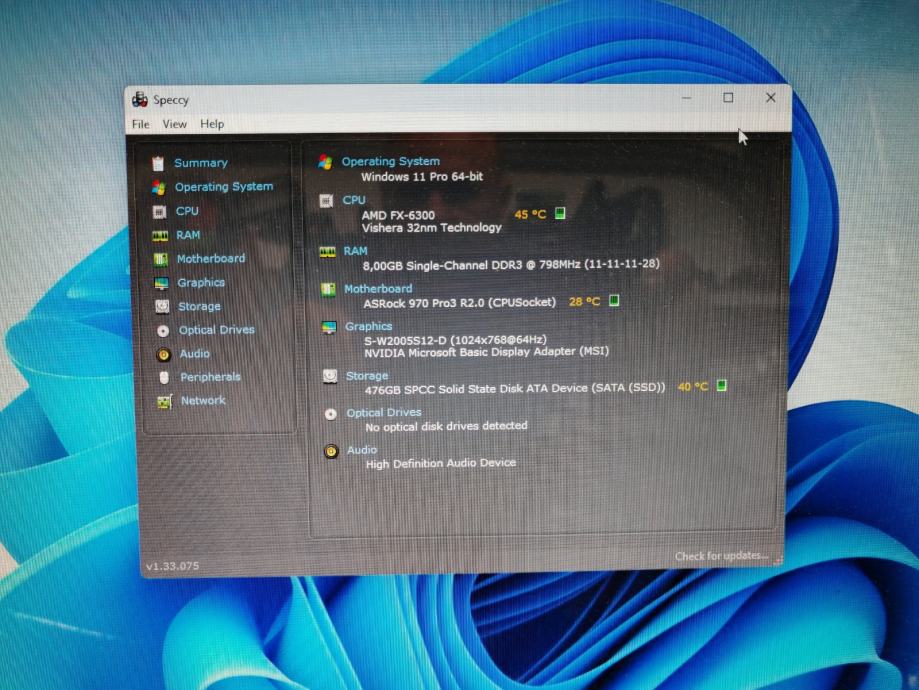Click Audio heading link in summary

(362, 450)
